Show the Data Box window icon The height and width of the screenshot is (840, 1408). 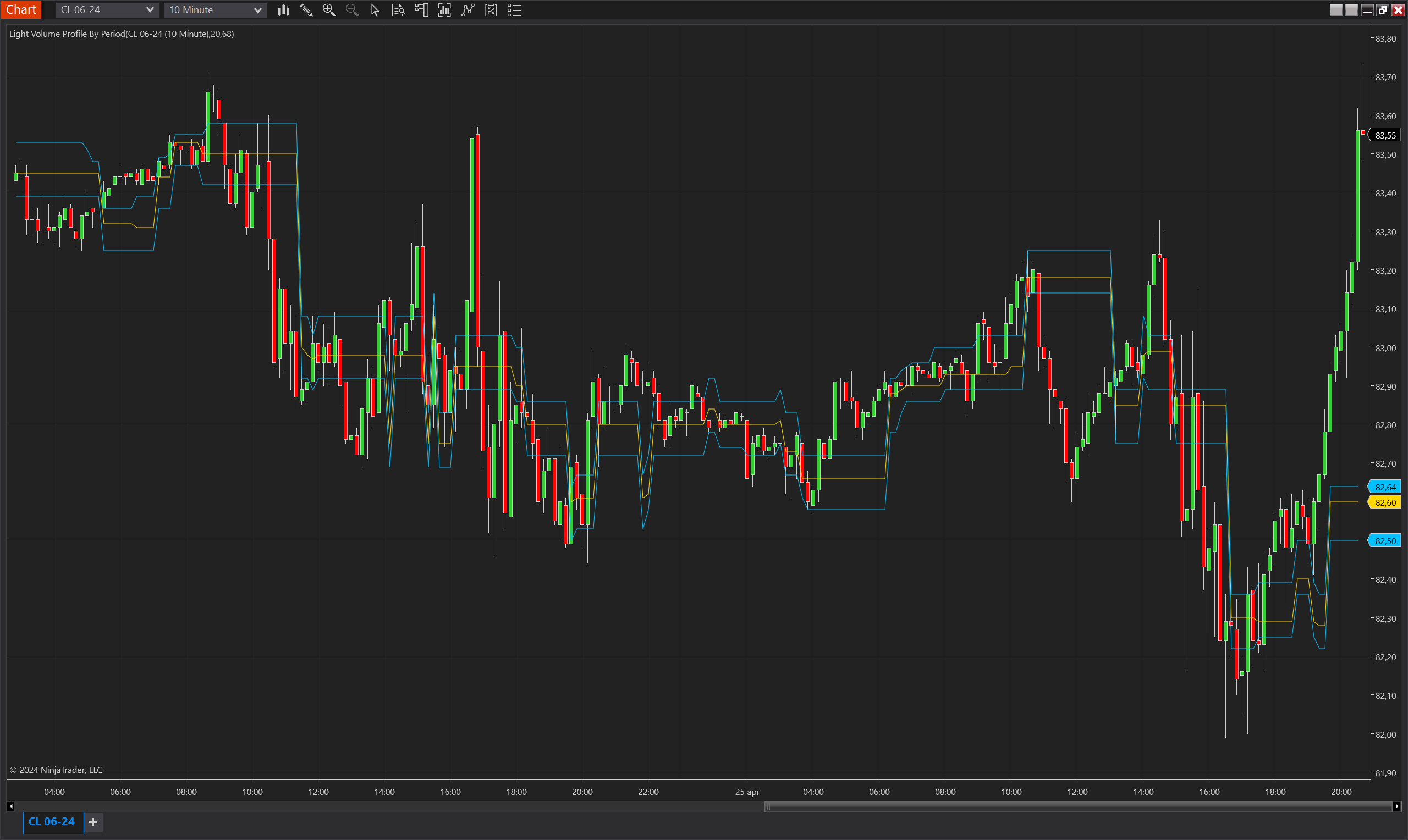pyautogui.click(x=398, y=10)
